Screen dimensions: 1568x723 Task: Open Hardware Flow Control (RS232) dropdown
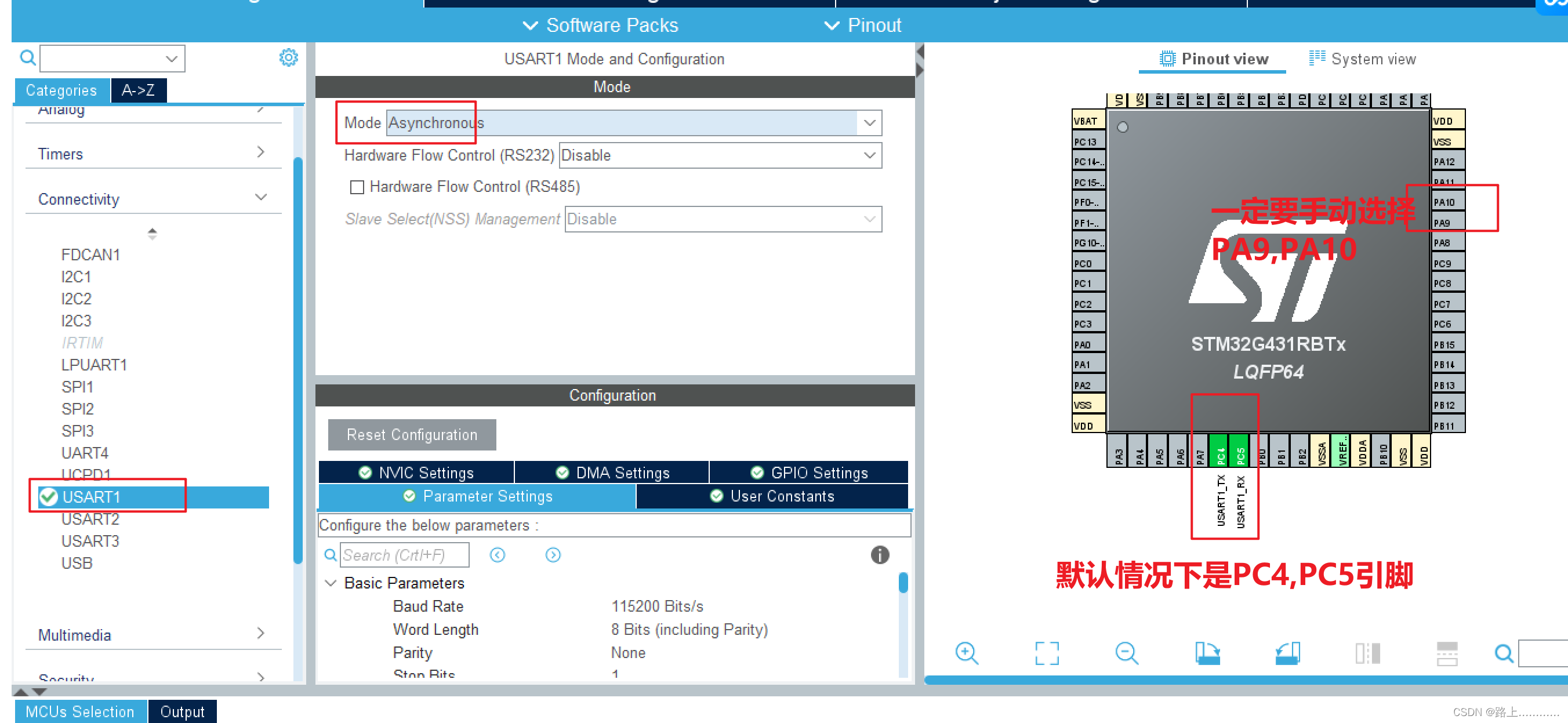coord(720,155)
